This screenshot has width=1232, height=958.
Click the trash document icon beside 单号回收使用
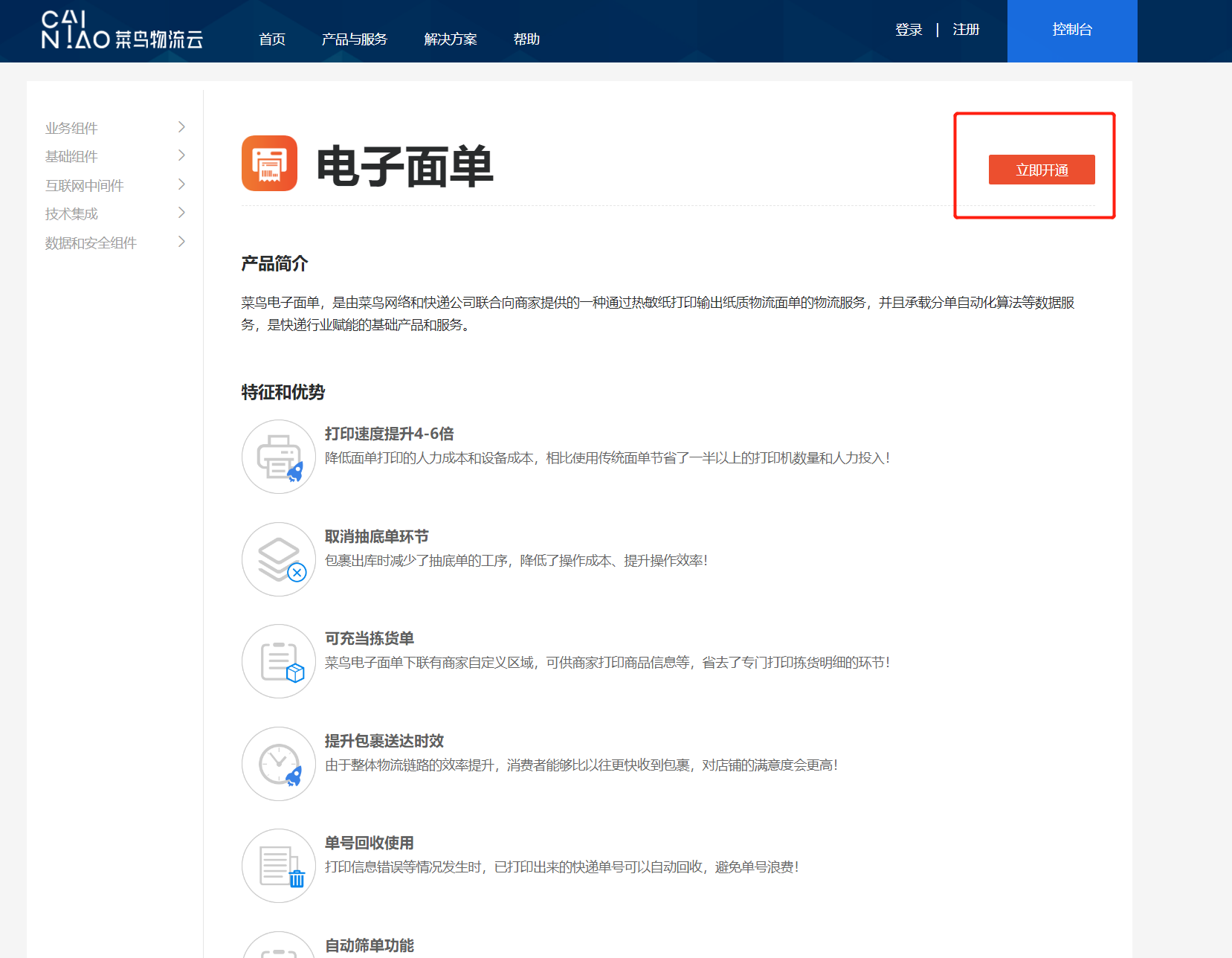(279, 866)
